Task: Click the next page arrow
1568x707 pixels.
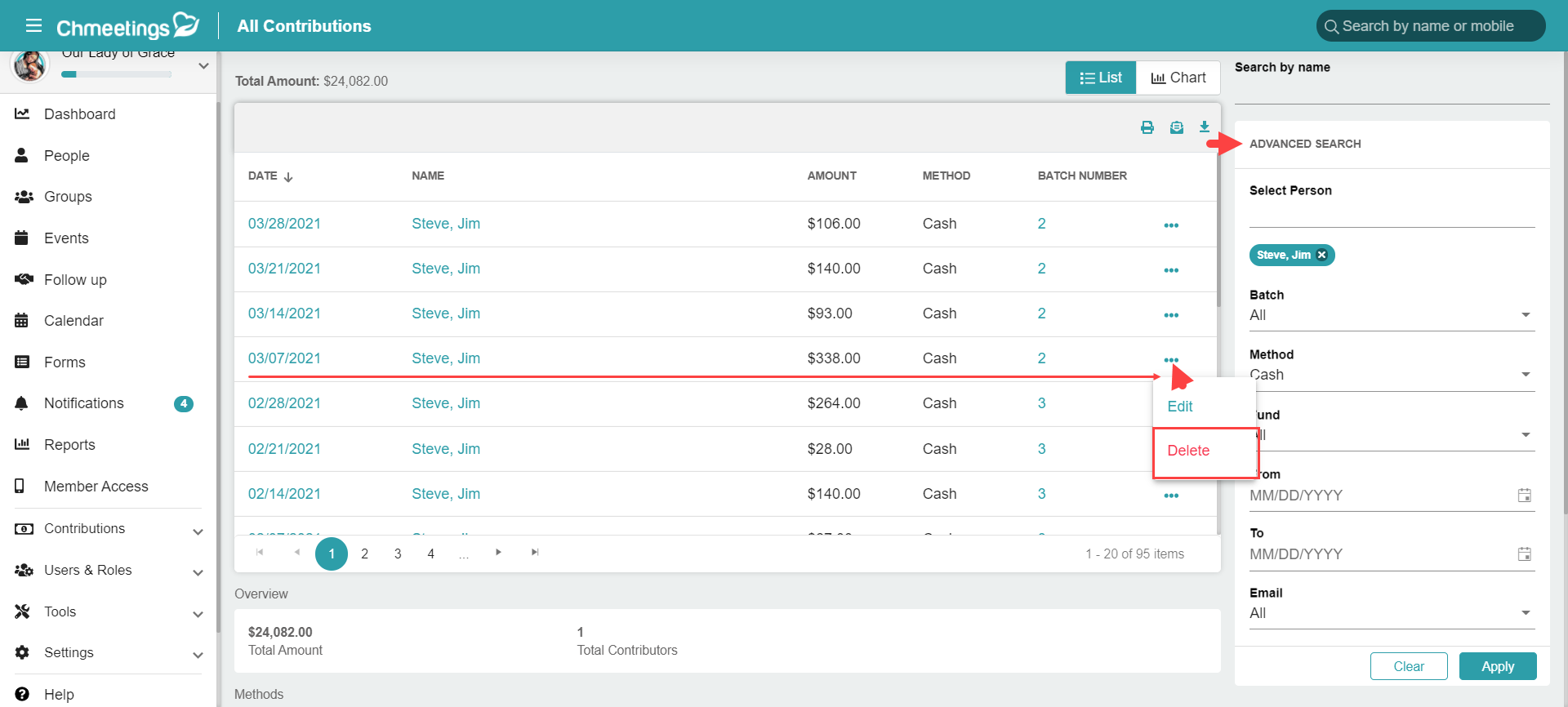Action: coord(498,553)
